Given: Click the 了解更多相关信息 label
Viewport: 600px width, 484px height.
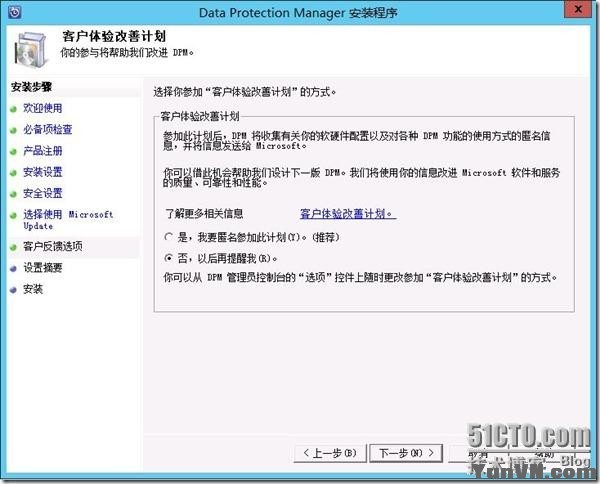Looking at the screenshot, I should coord(204,213).
